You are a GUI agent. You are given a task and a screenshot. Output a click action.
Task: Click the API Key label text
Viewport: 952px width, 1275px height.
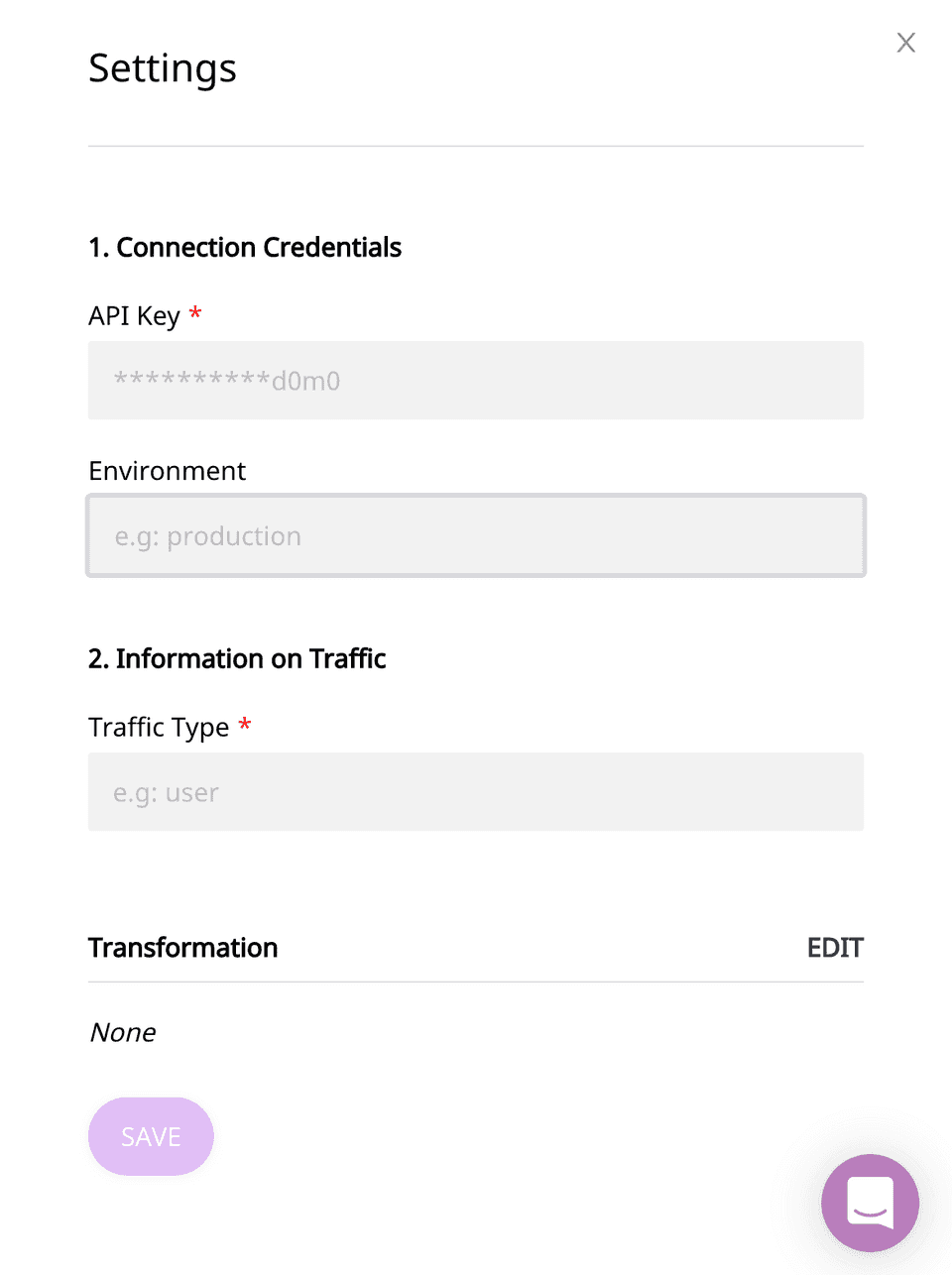click(134, 316)
